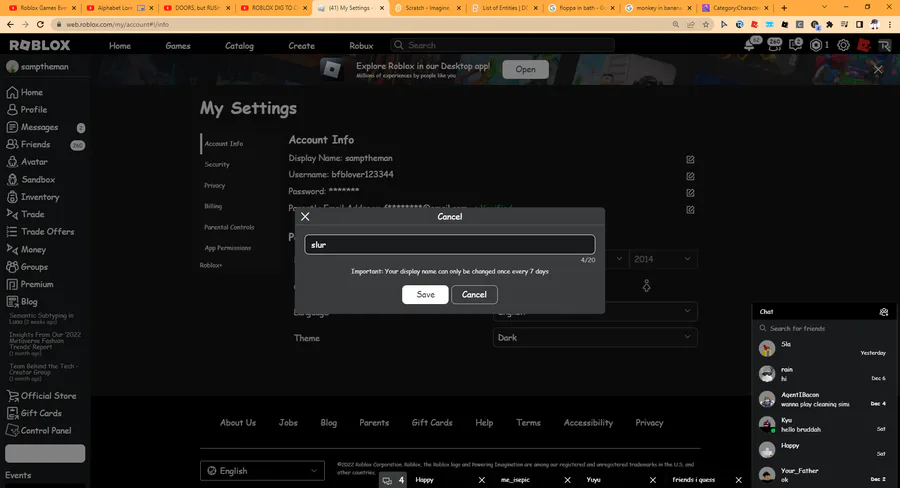Open the birth year dropdown showing 2014
The height and width of the screenshot is (488, 900).
click(x=663, y=259)
